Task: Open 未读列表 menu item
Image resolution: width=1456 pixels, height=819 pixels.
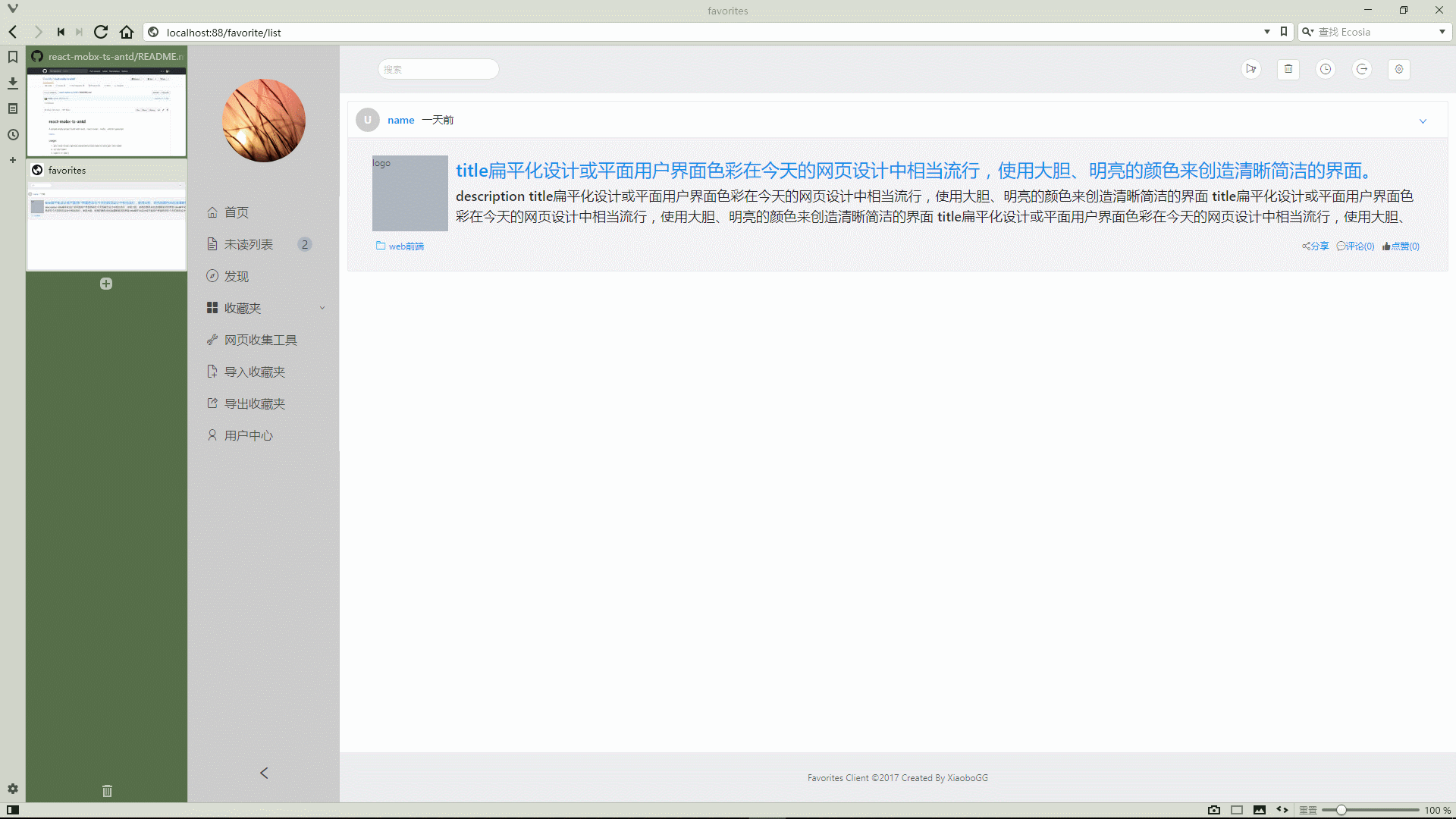Action: point(249,244)
